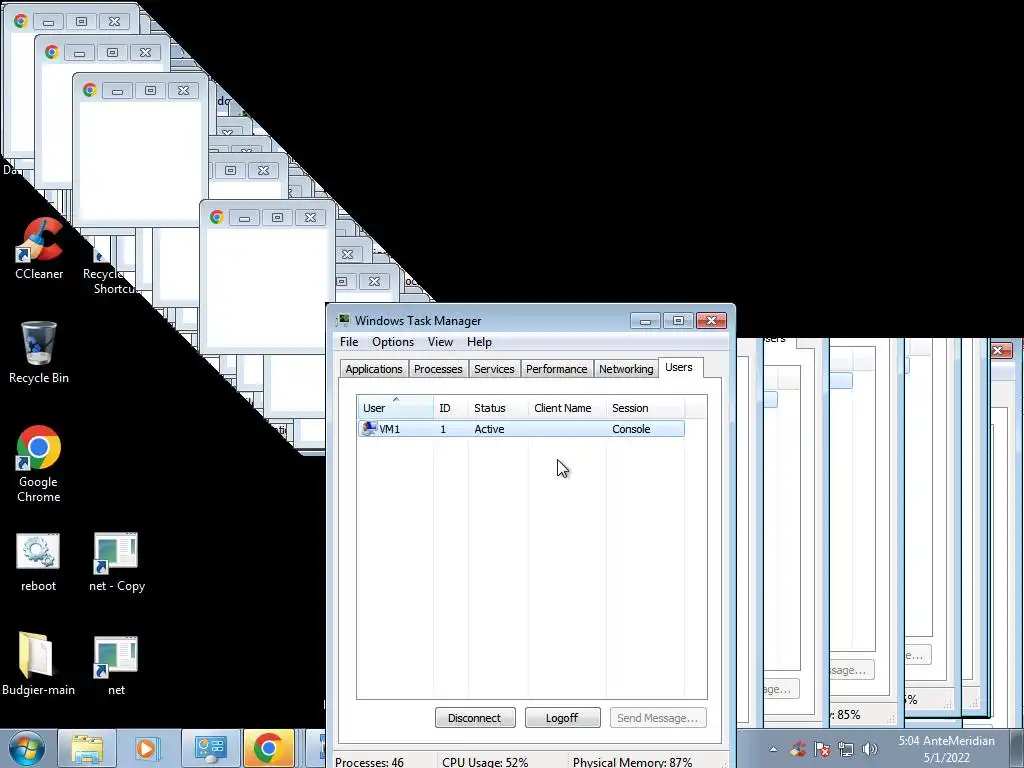Click the Logoff button
1024x768 pixels.
562,718
